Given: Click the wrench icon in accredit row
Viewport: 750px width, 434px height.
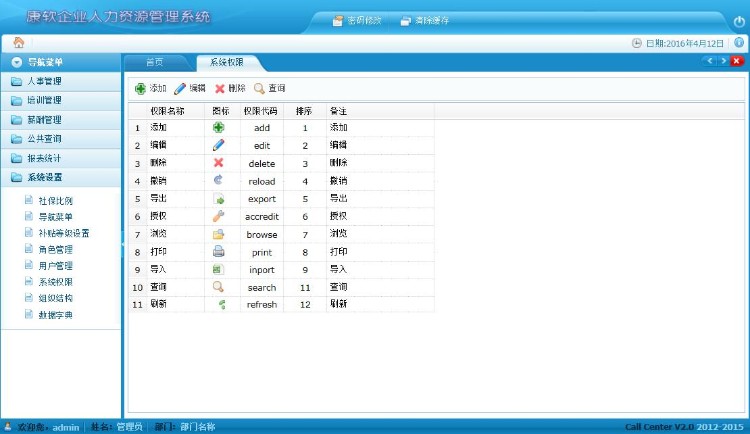Looking at the screenshot, I should click(219, 216).
